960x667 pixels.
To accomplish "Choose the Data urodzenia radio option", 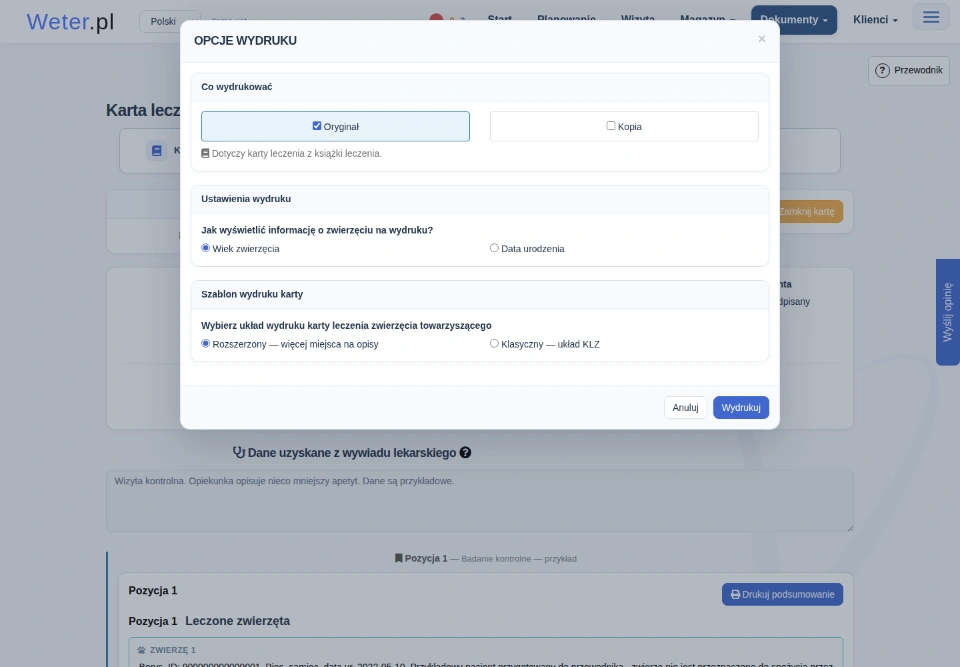I will [x=494, y=248].
